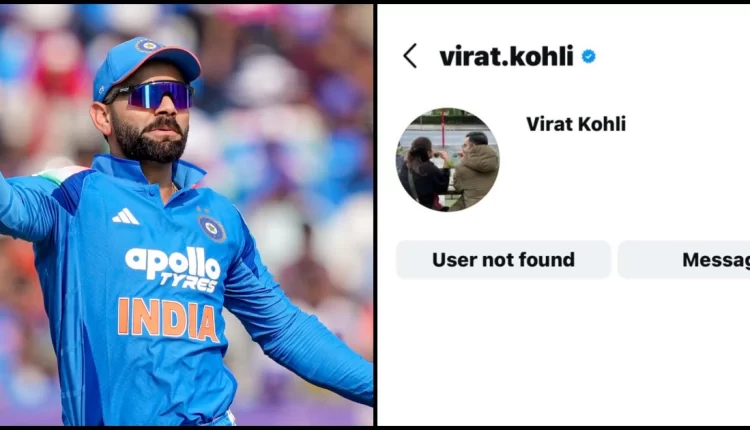750x430 pixels.
Task: Tap the back arrow icon
Action: (x=410, y=56)
